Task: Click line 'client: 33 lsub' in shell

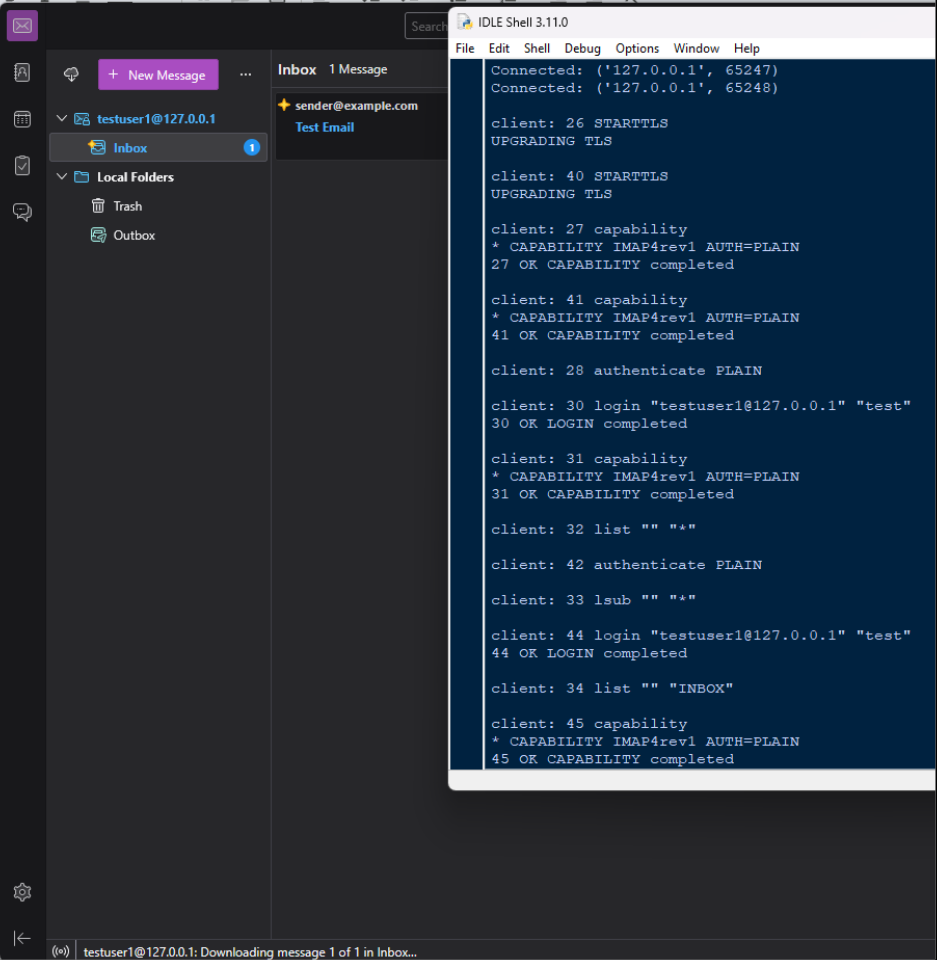Action: click(593, 600)
